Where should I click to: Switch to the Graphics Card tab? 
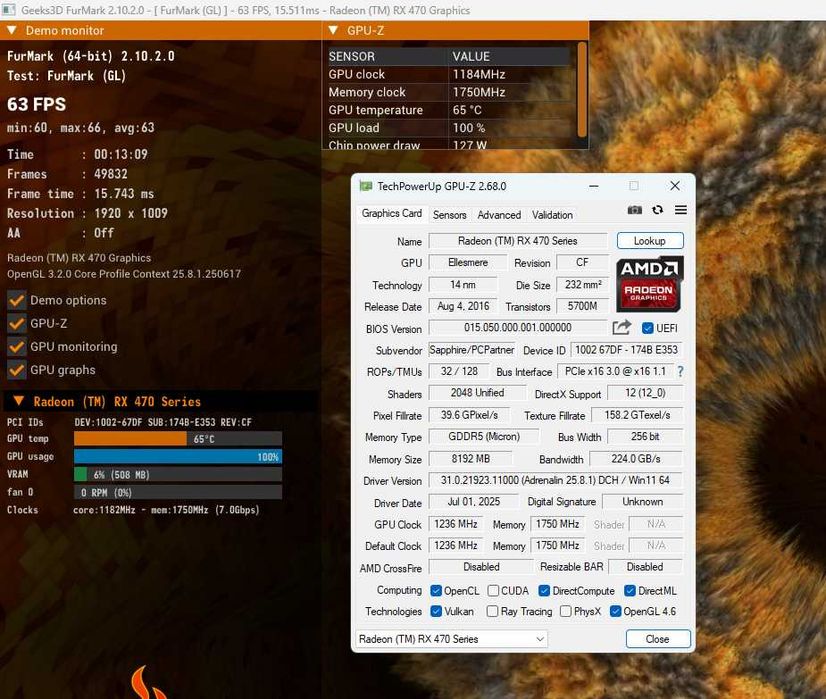coord(391,213)
